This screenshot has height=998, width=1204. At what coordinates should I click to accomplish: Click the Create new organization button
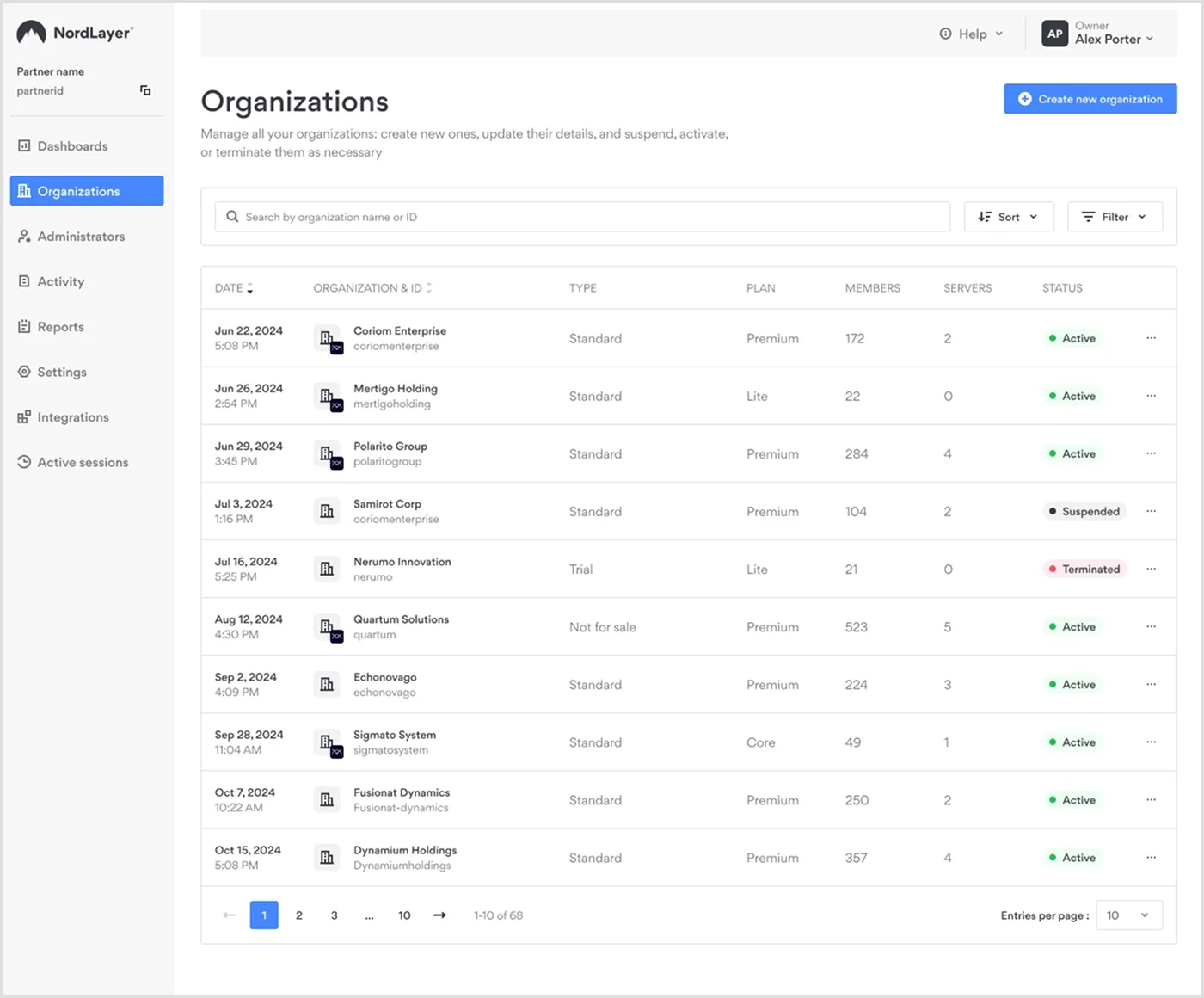(x=1090, y=98)
